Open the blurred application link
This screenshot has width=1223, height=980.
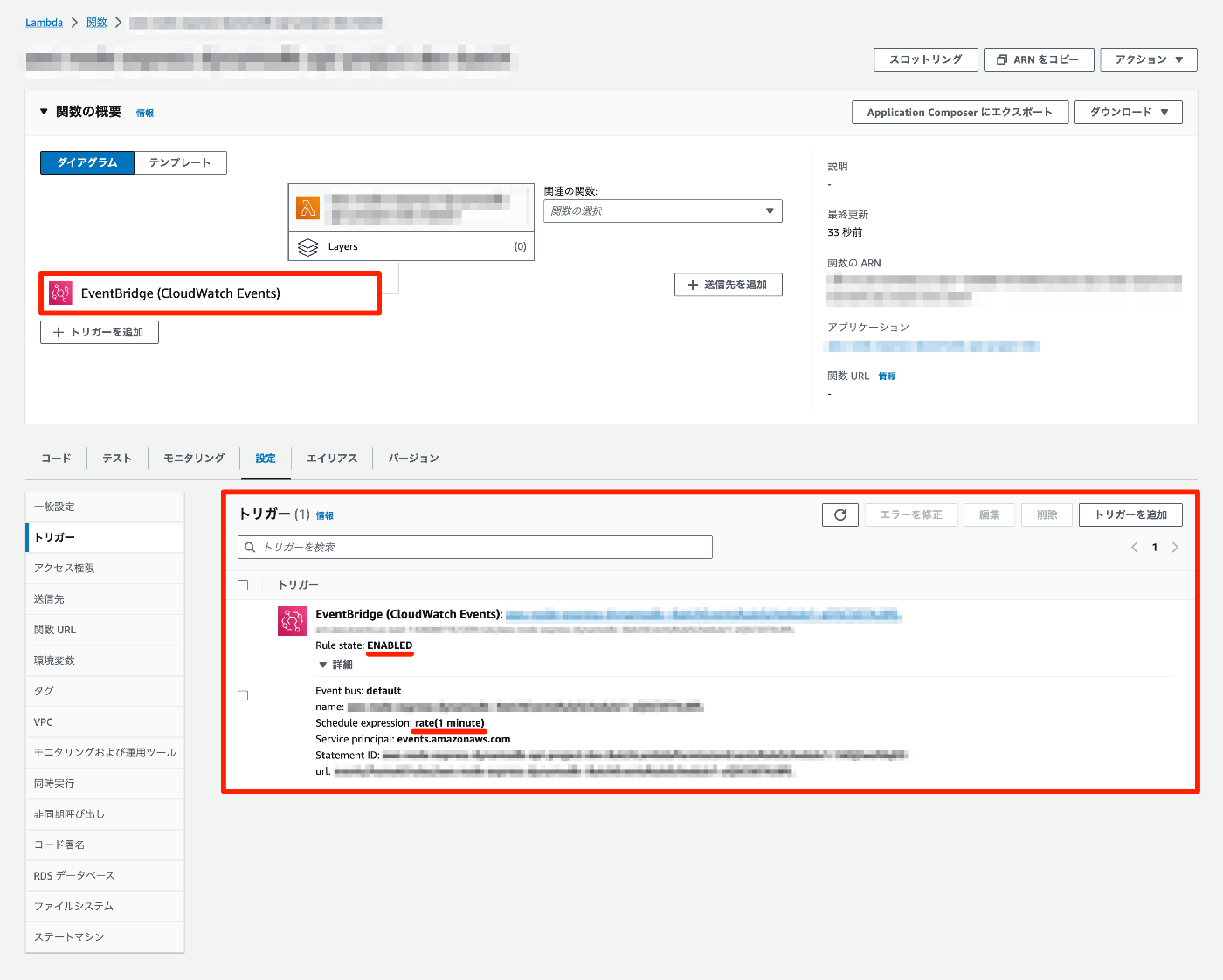click(x=932, y=346)
